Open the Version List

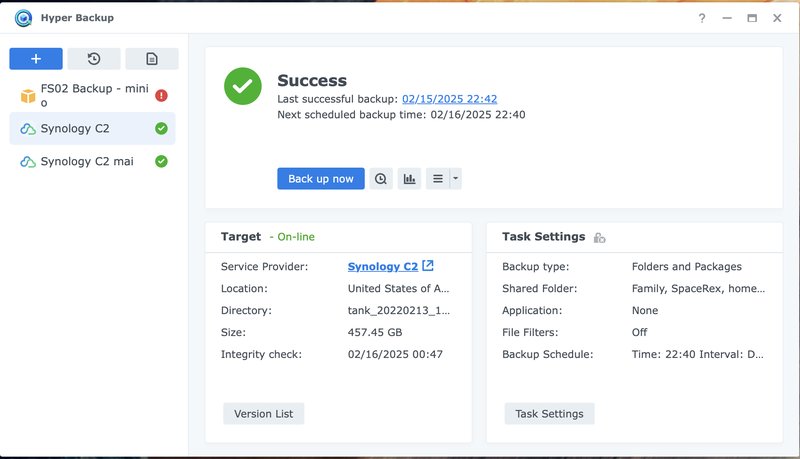263,414
